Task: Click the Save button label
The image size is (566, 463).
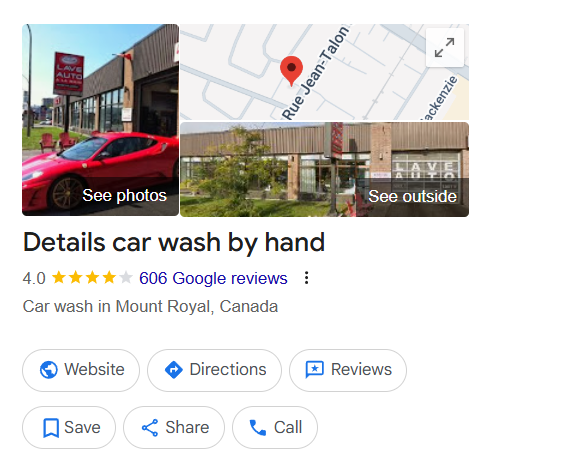Action: (x=82, y=428)
